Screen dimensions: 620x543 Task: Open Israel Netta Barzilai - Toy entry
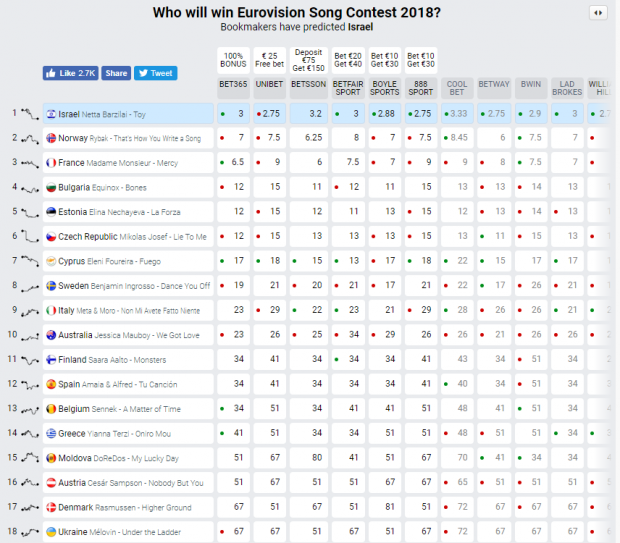pos(128,114)
